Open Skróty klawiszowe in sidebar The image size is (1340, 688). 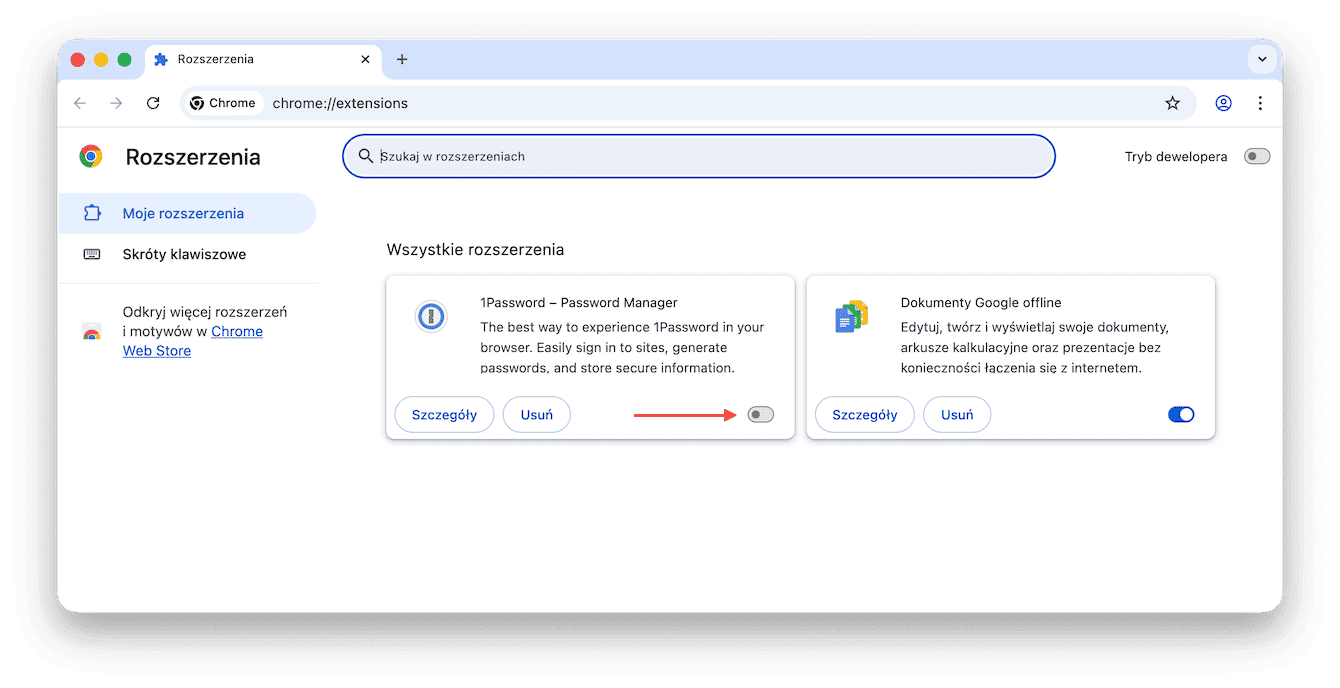coord(187,254)
